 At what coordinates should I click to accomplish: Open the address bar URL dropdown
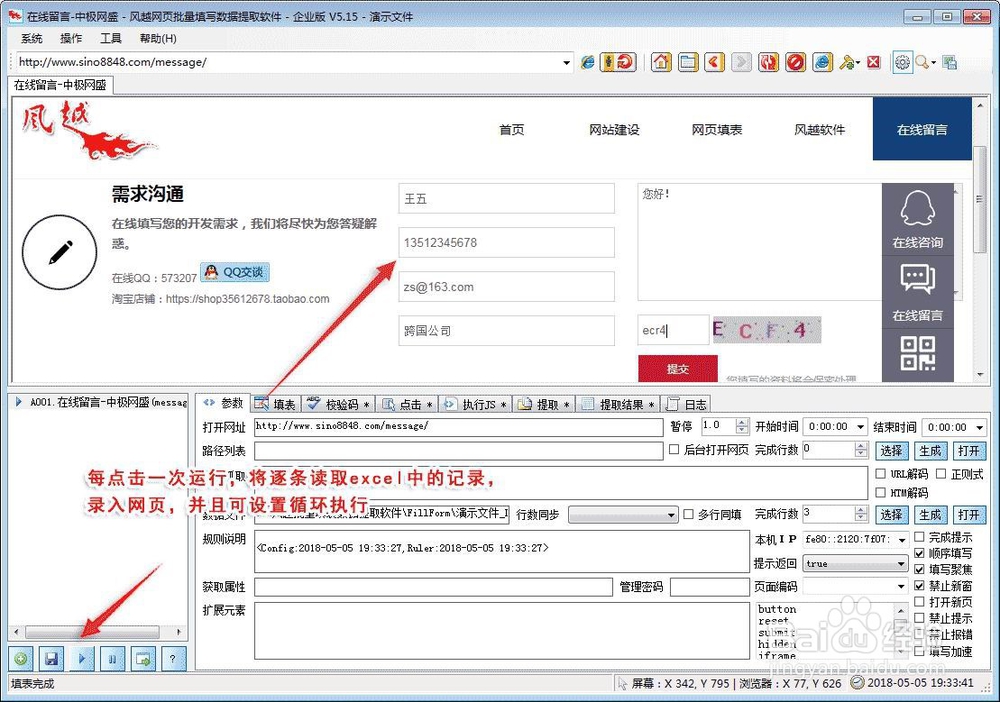(566, 62)
